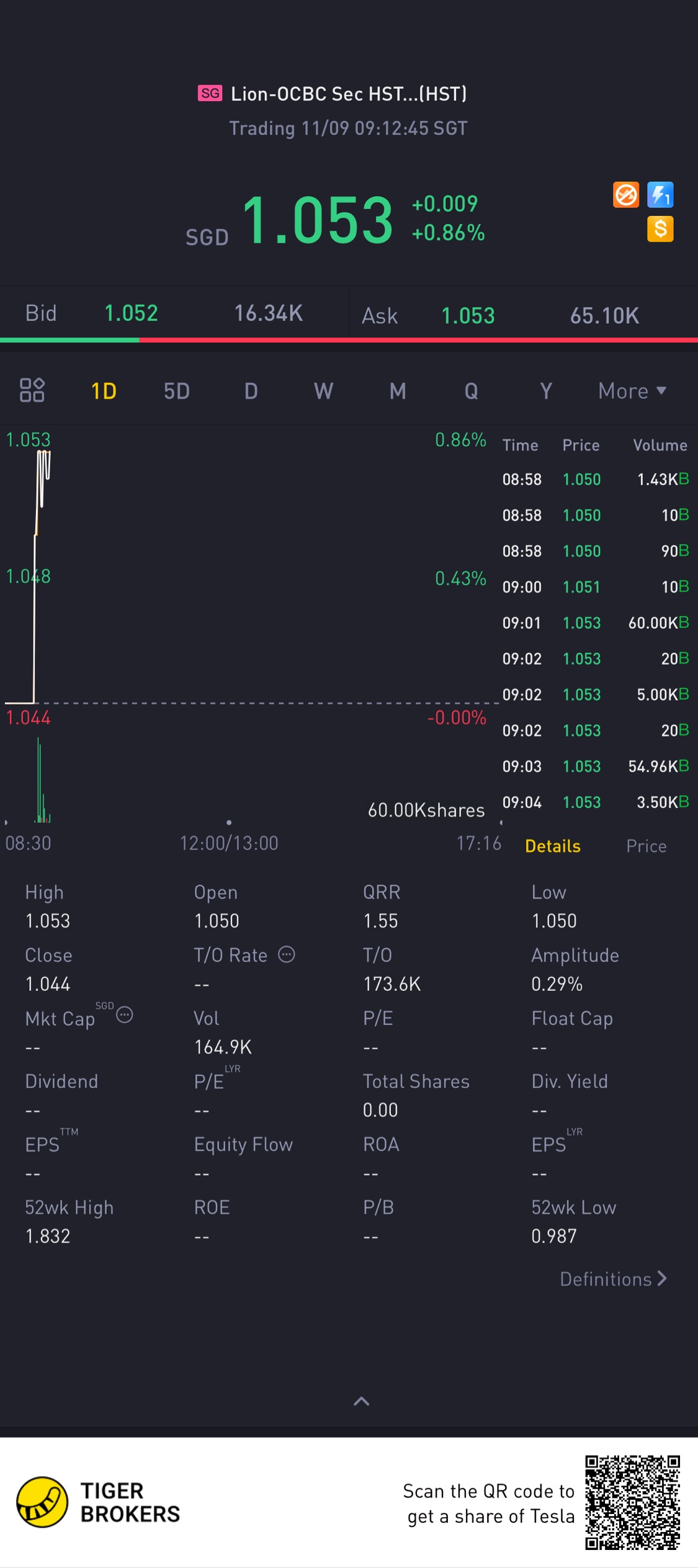This screenshot has width=698, height=1568.
Task: Select the 1D chart period
Action: coord(104,391)
